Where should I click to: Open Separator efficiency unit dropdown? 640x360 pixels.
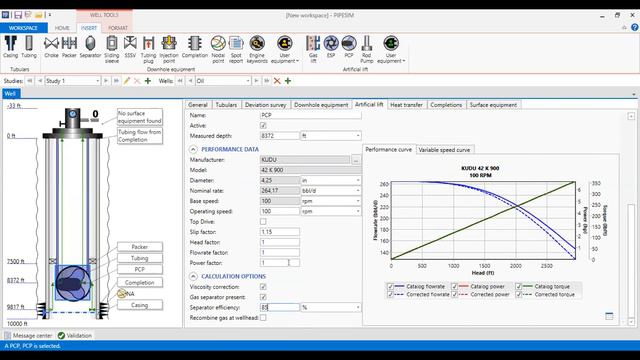358,307
